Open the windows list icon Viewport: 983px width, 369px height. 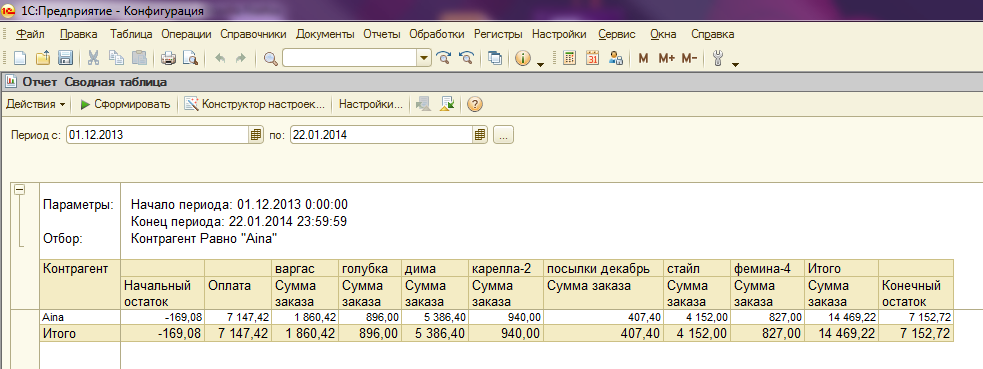pos(495,58)
